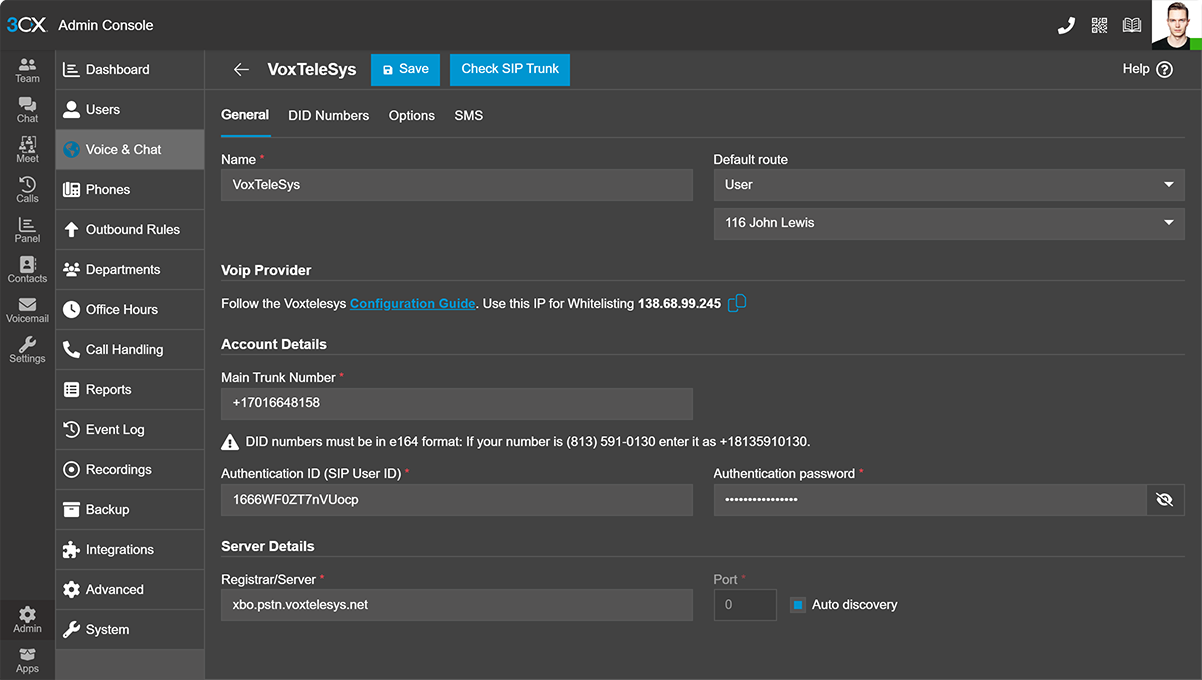The width and height of the screenshot is (1202, 680).
Task: Open the Configuration Guide link
Action: coord(412,303)
